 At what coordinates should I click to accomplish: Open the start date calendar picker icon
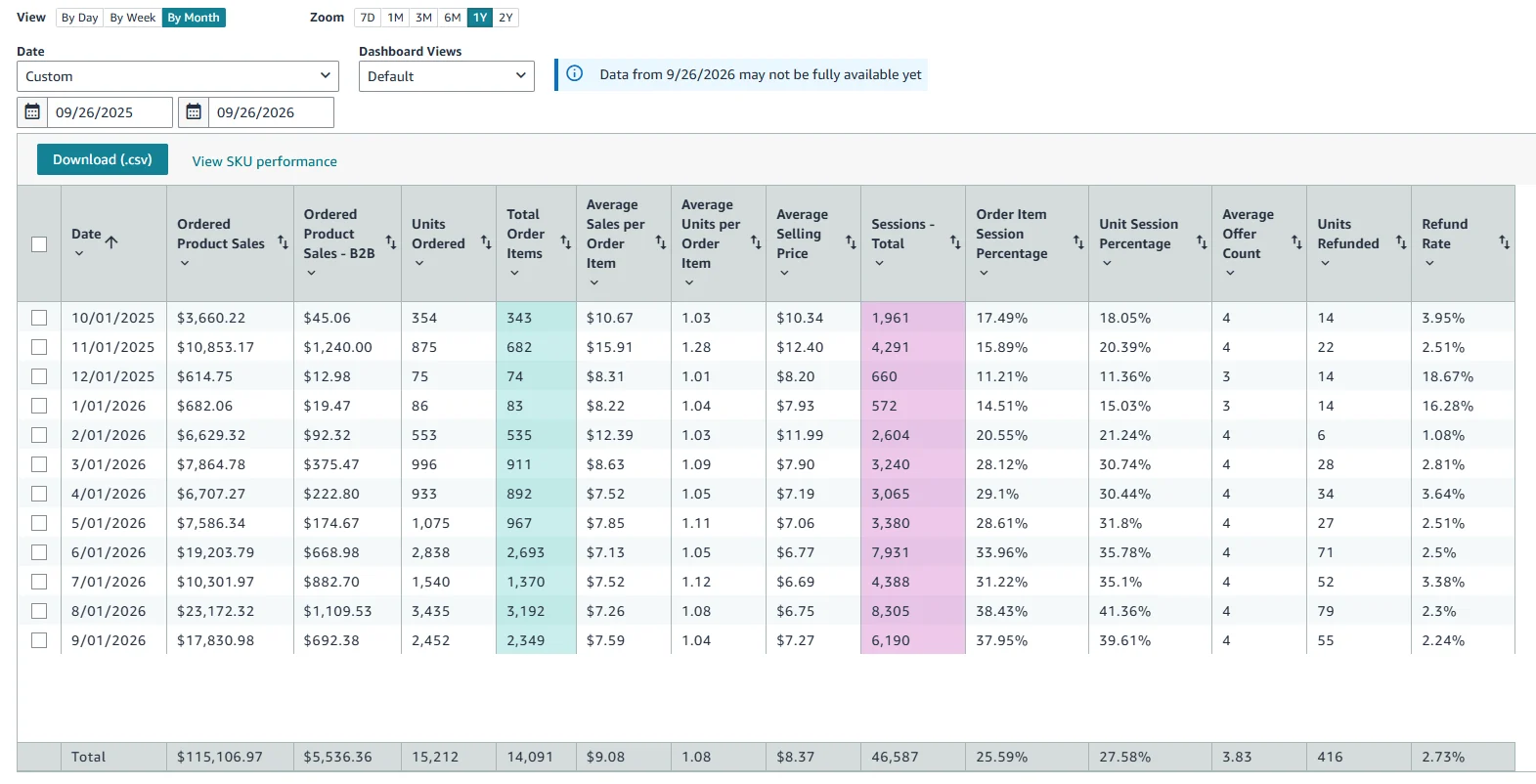pyautogui.click(x=32, y=112)
